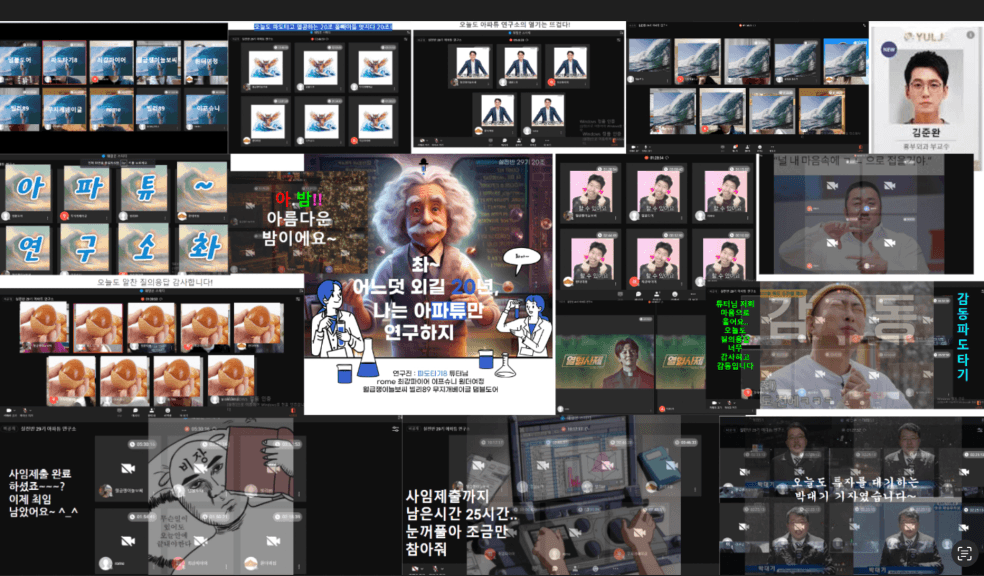Click the wave tile showing letter 파
The width and height of the screenshot is (984, 576).
click(x=86, y=188)
